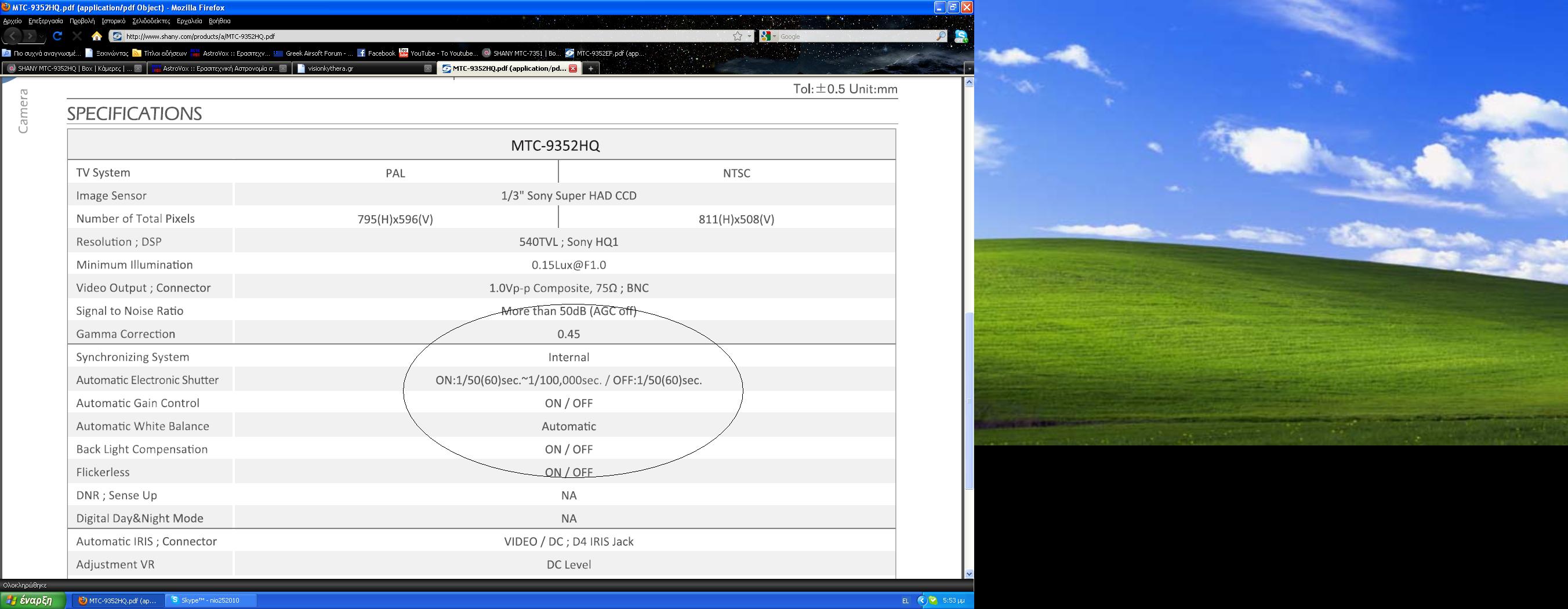Screen dimensions: 1568x609
Task: Open the Σελιδοδείκτες menu
Action: click(x=151, y=21)
